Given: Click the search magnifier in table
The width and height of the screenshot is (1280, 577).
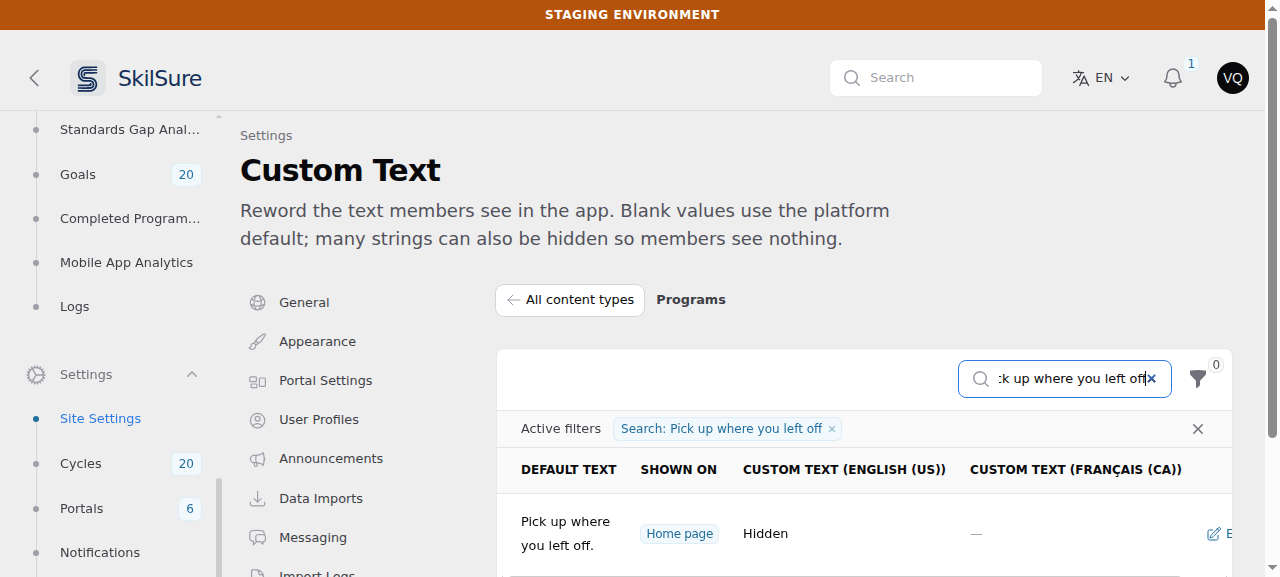Looking at the screenshot, I should (x=981, y=379).
